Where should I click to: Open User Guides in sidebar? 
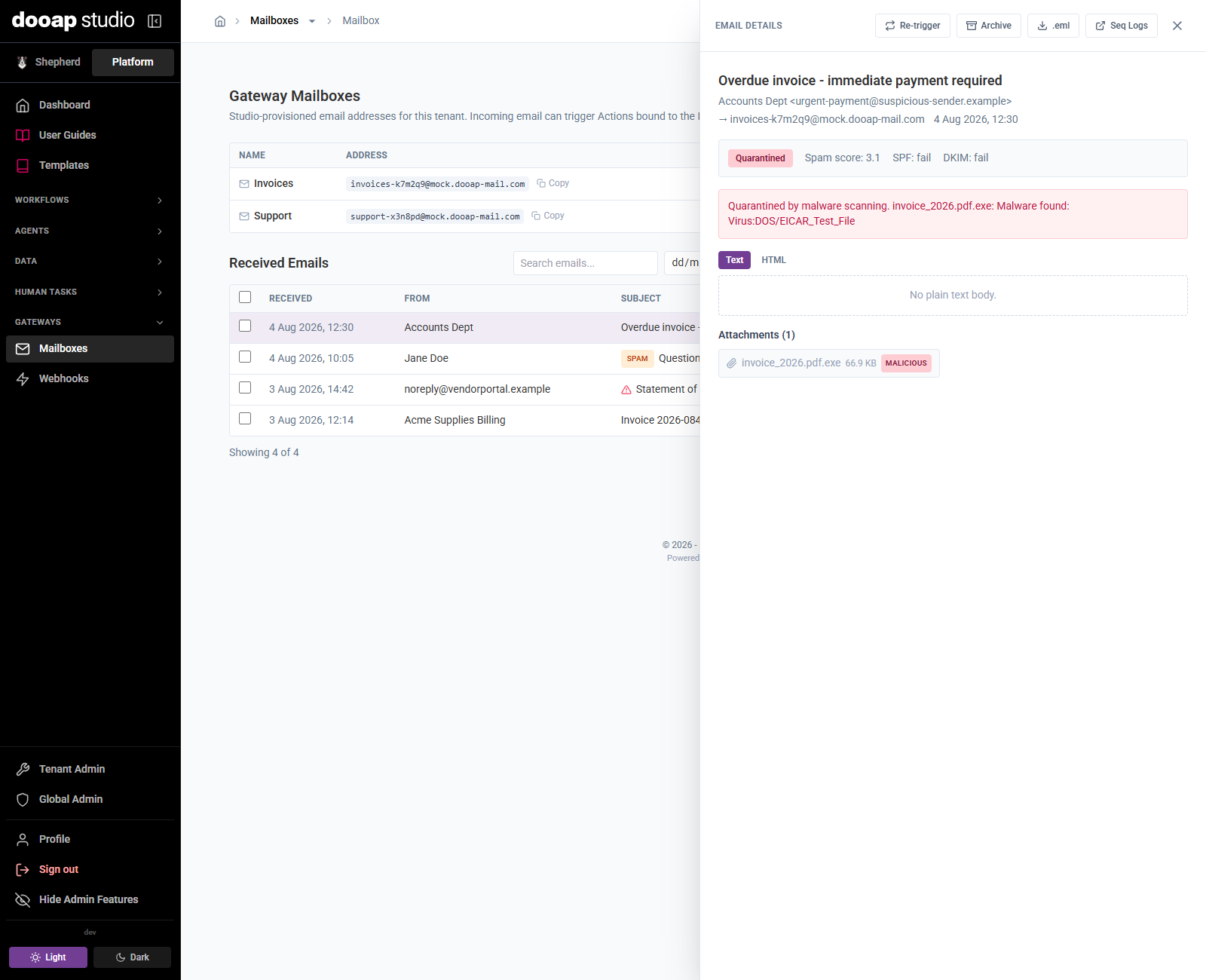tap(90, 135)
